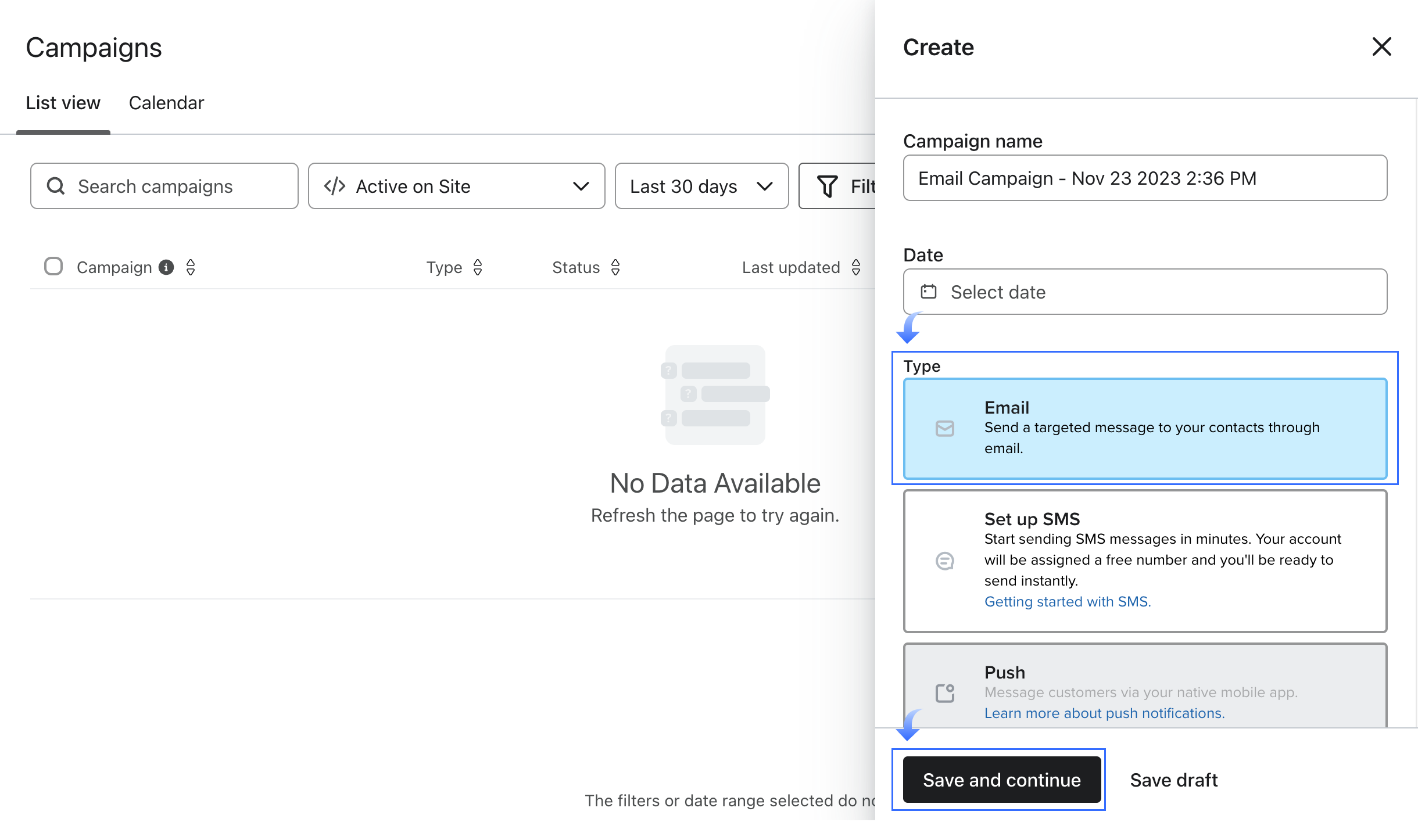Sort by Campaign column arrows
The image size is (1418, 840).
(191, 267)
